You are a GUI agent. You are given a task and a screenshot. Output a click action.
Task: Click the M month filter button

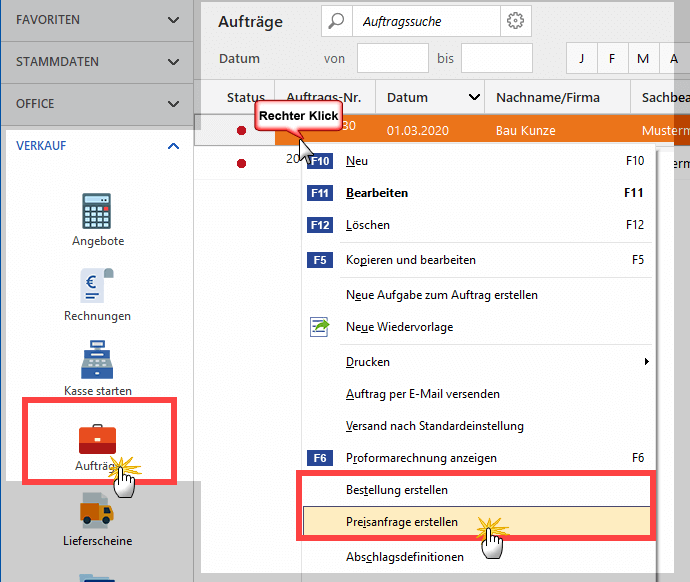(643, 58)
